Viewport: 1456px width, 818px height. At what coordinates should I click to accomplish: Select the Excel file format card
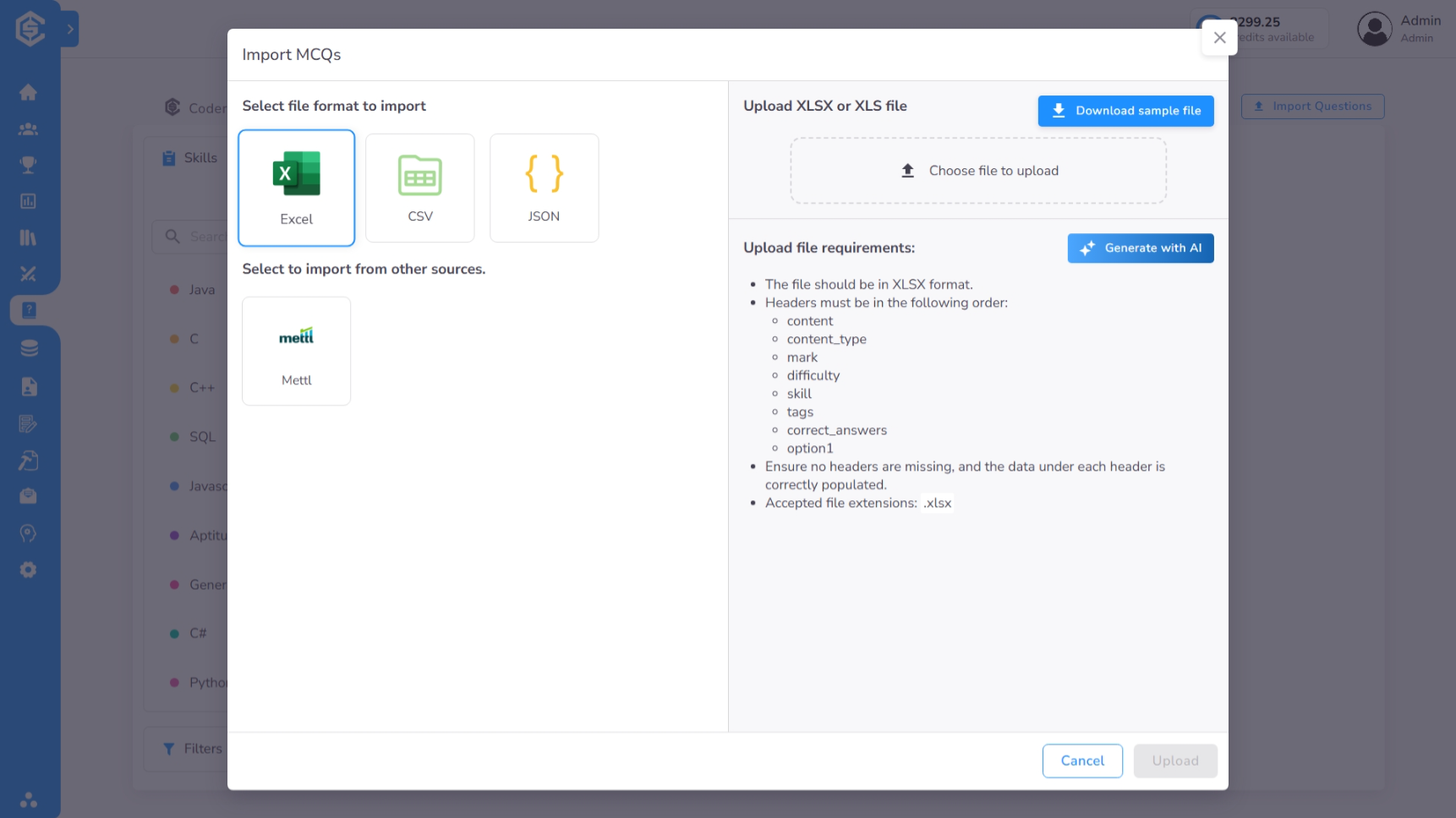[296, 188]
